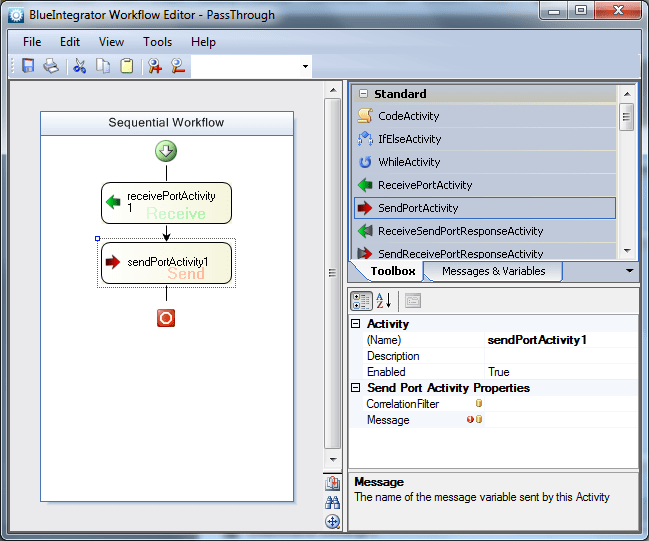Click toolbox scrollbar up arrow
The image size is (649, 541).
[x=627, y=94]
